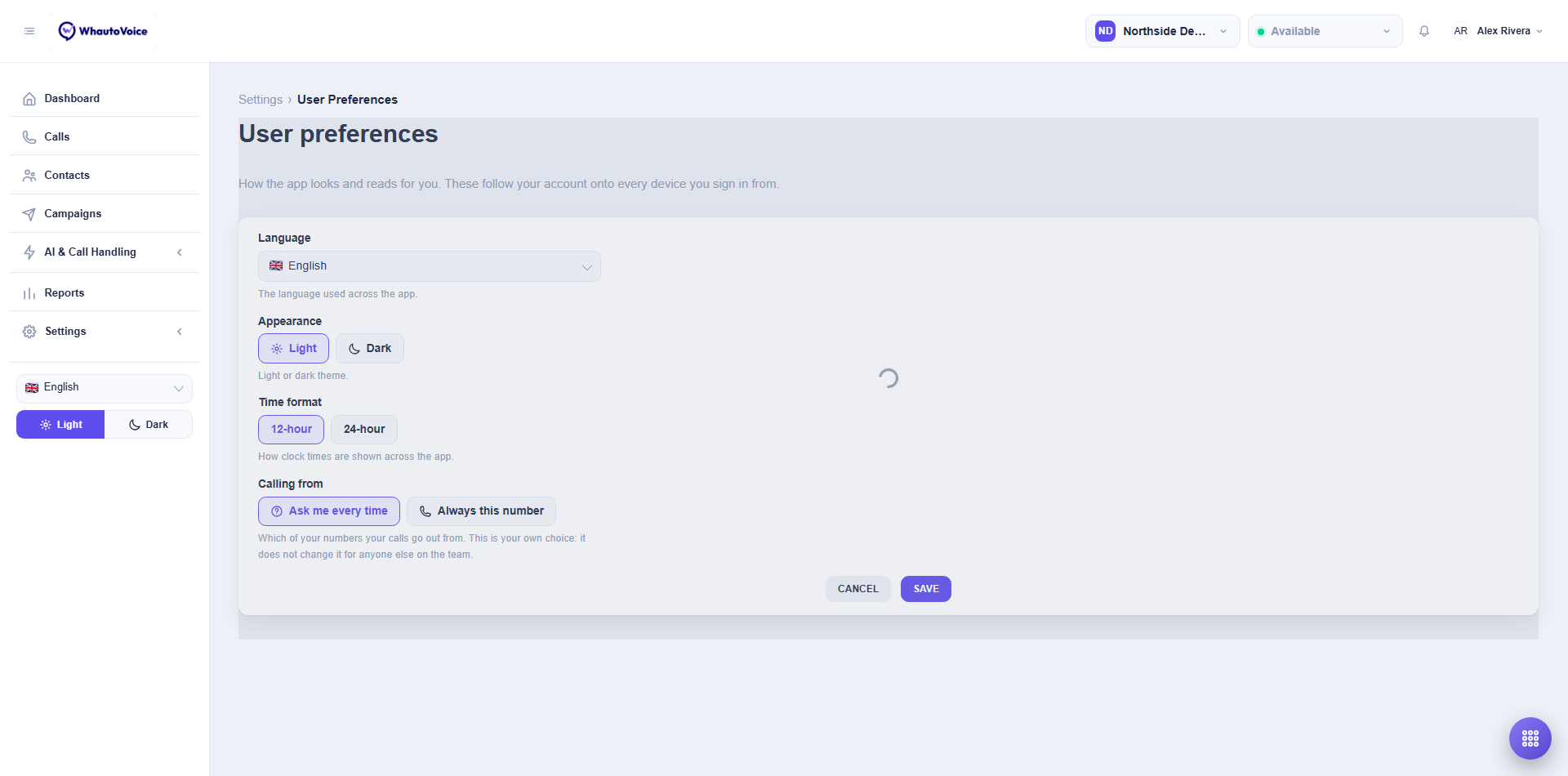This screenshot has width=1568, height=776.
Task: Click the Campaigns paper-plane icon
Action: coord(29,214)
